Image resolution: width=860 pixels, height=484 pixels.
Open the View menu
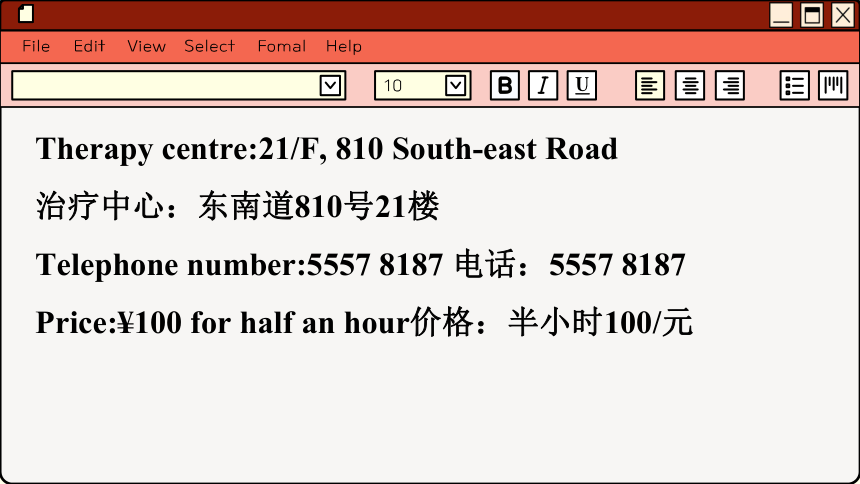tap(146, 46)
